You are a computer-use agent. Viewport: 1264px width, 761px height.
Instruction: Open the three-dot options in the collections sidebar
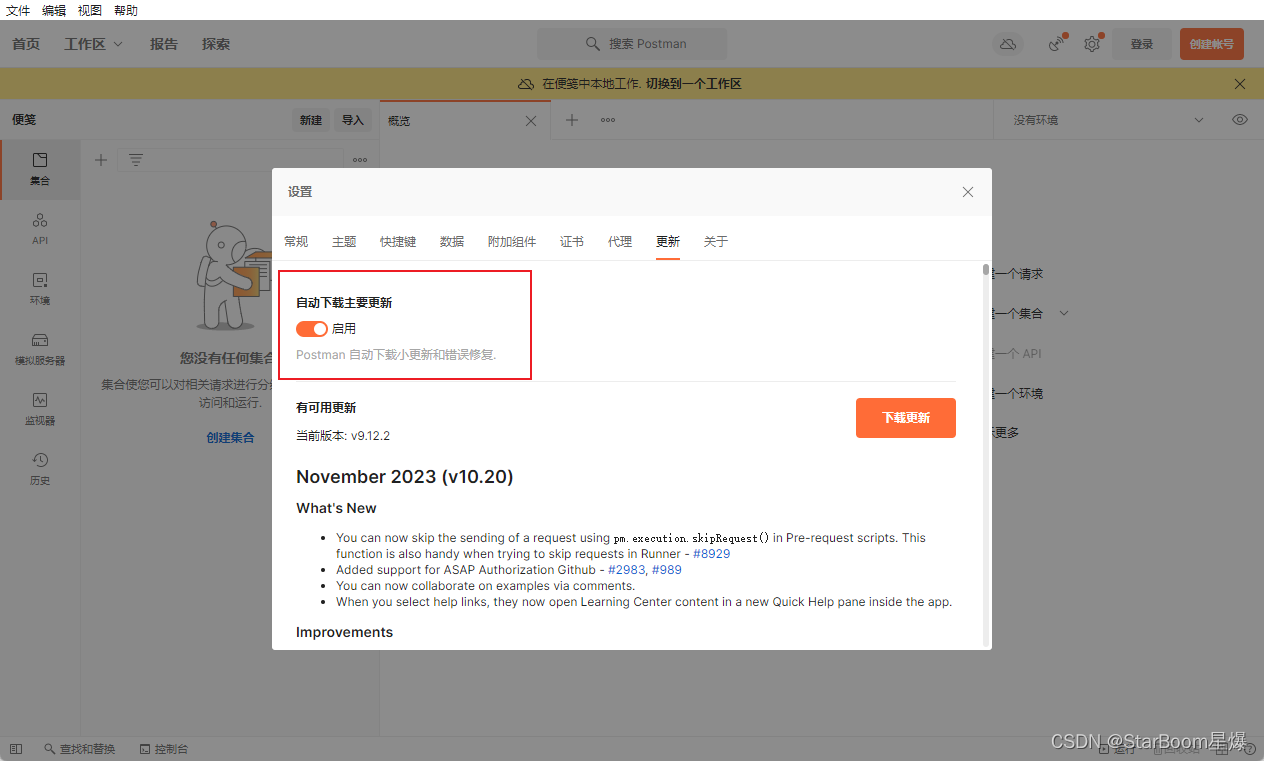coord(360,160)
